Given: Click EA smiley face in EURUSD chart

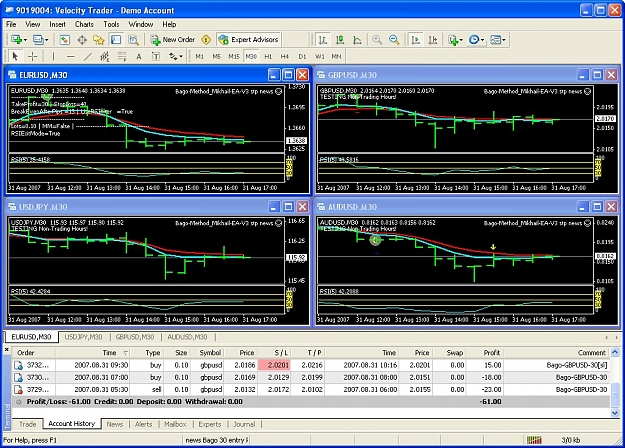Looking at the screenshot, I should (x=279, y=91).
